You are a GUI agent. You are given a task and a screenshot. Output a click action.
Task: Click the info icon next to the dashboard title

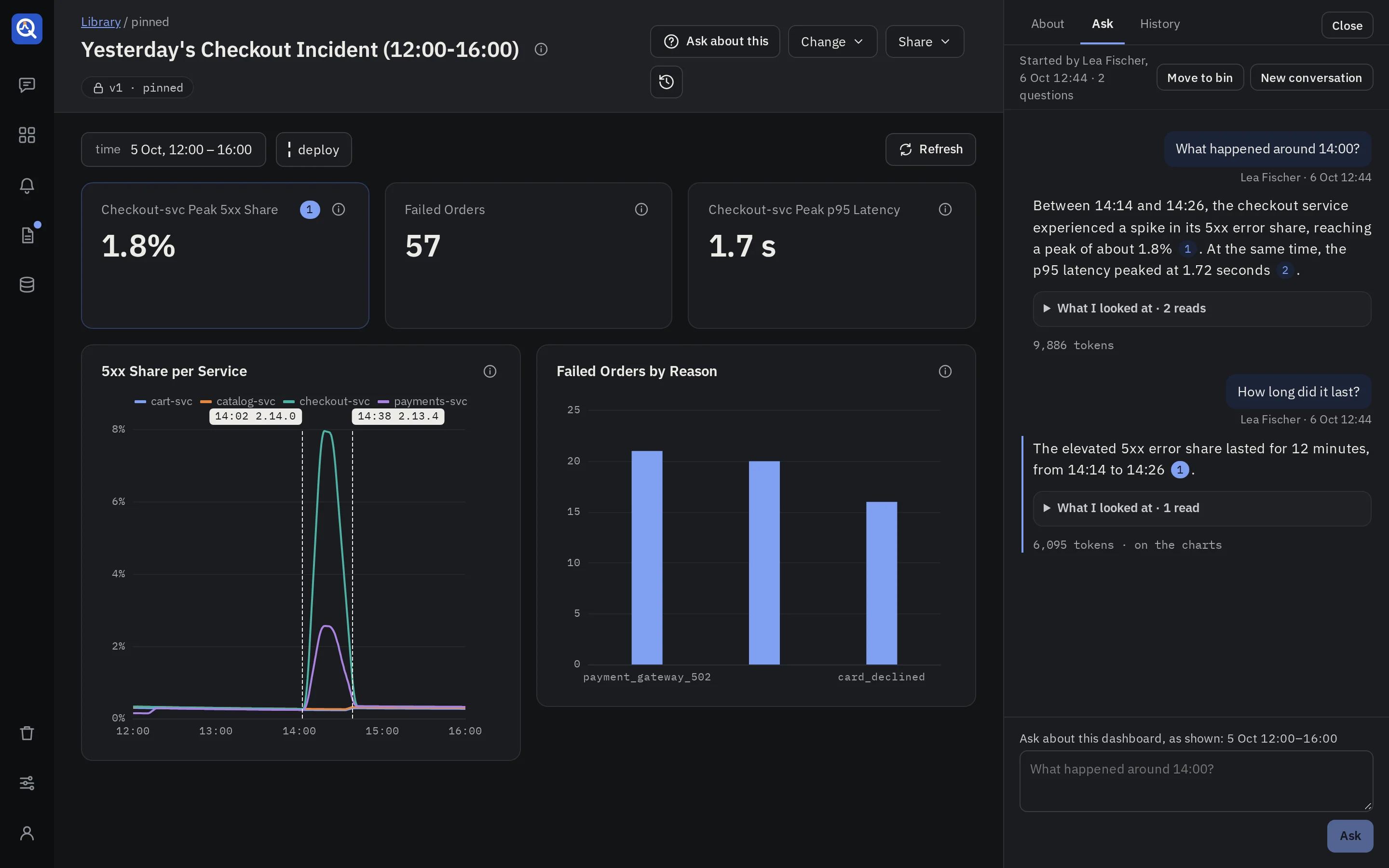541,49
